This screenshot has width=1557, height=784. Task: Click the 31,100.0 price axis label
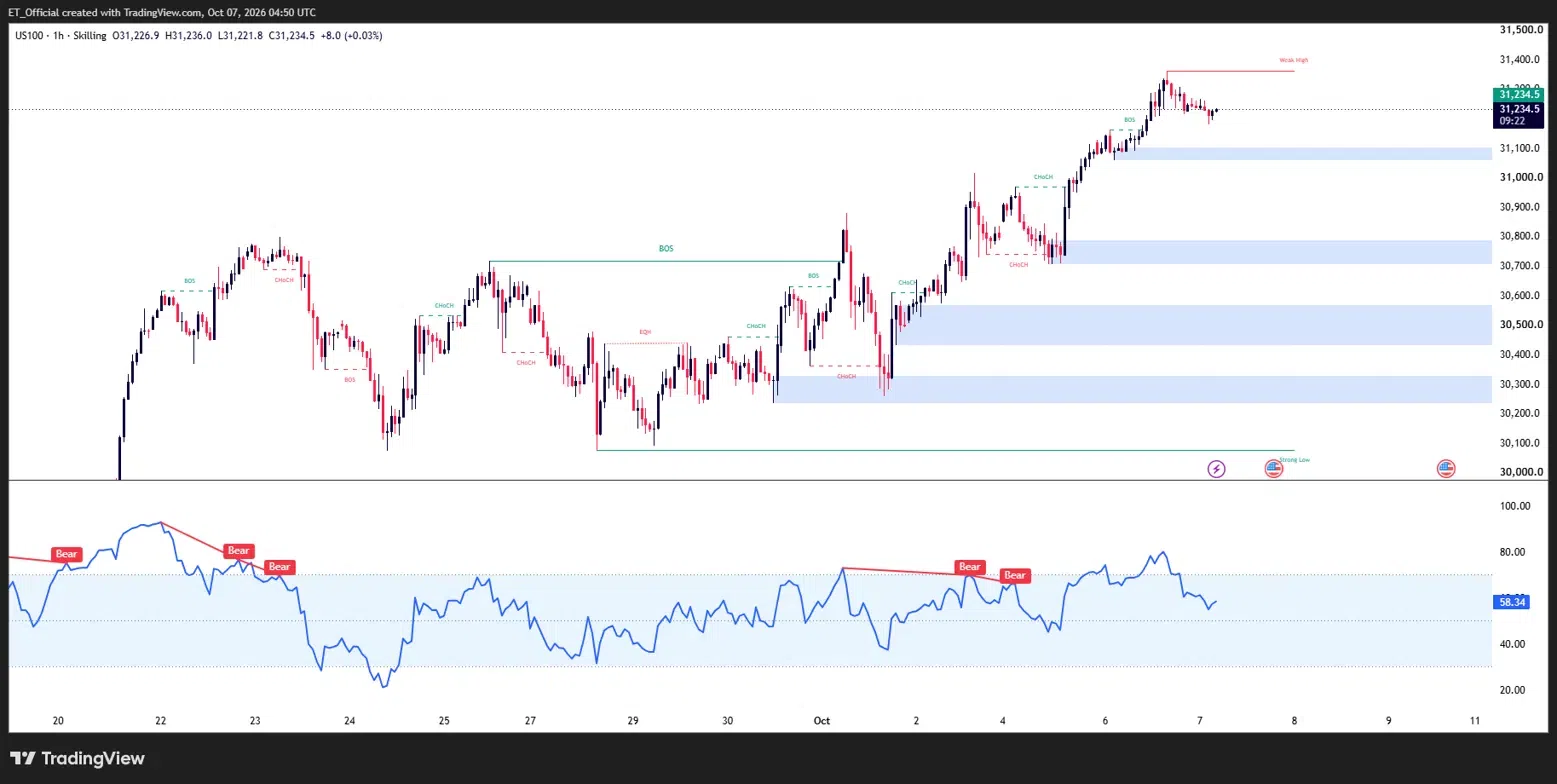point(1520,148)
